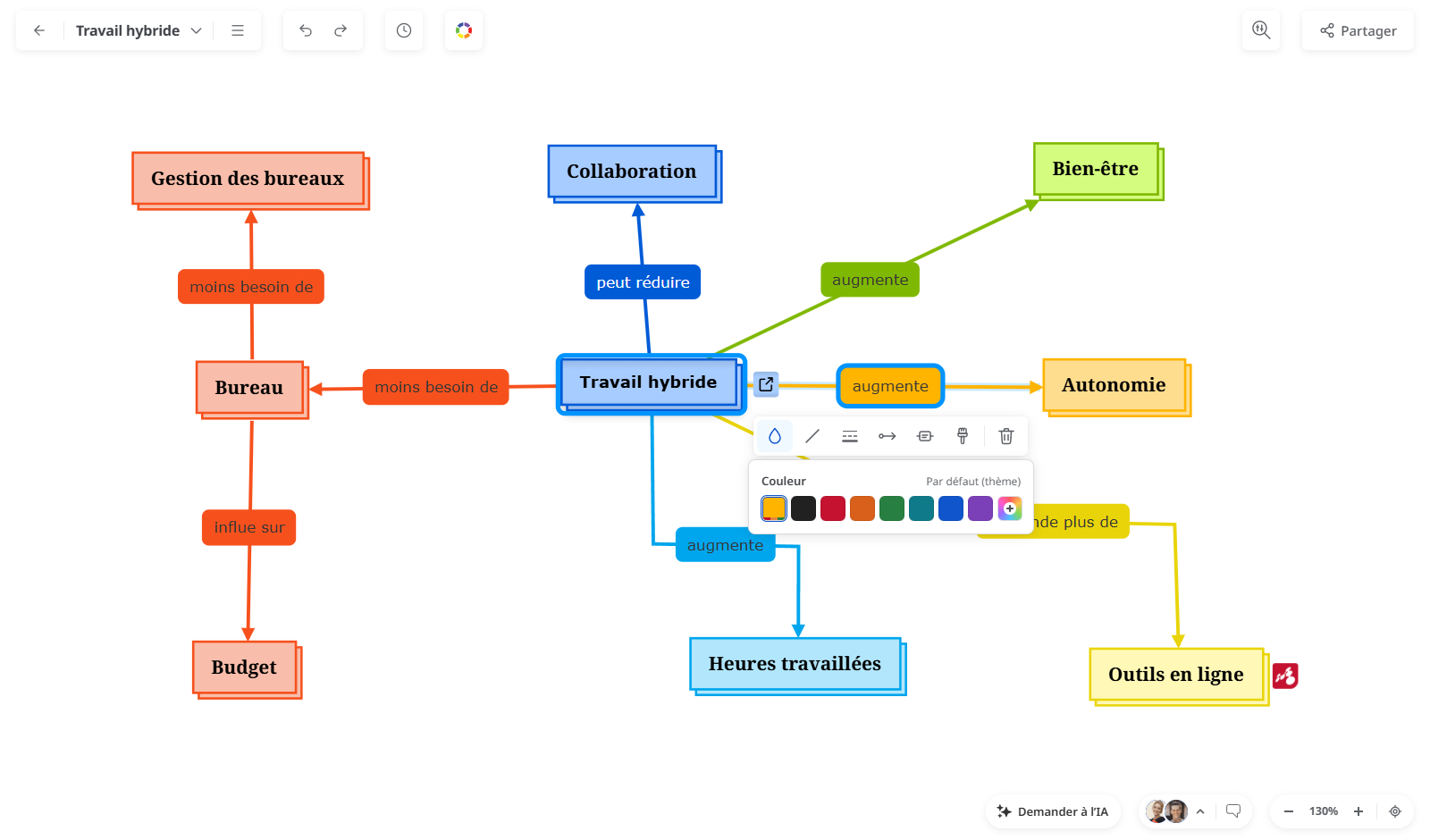Click the Partager button
This screenshot has height=840, width=1430.
pos(1358,30)
